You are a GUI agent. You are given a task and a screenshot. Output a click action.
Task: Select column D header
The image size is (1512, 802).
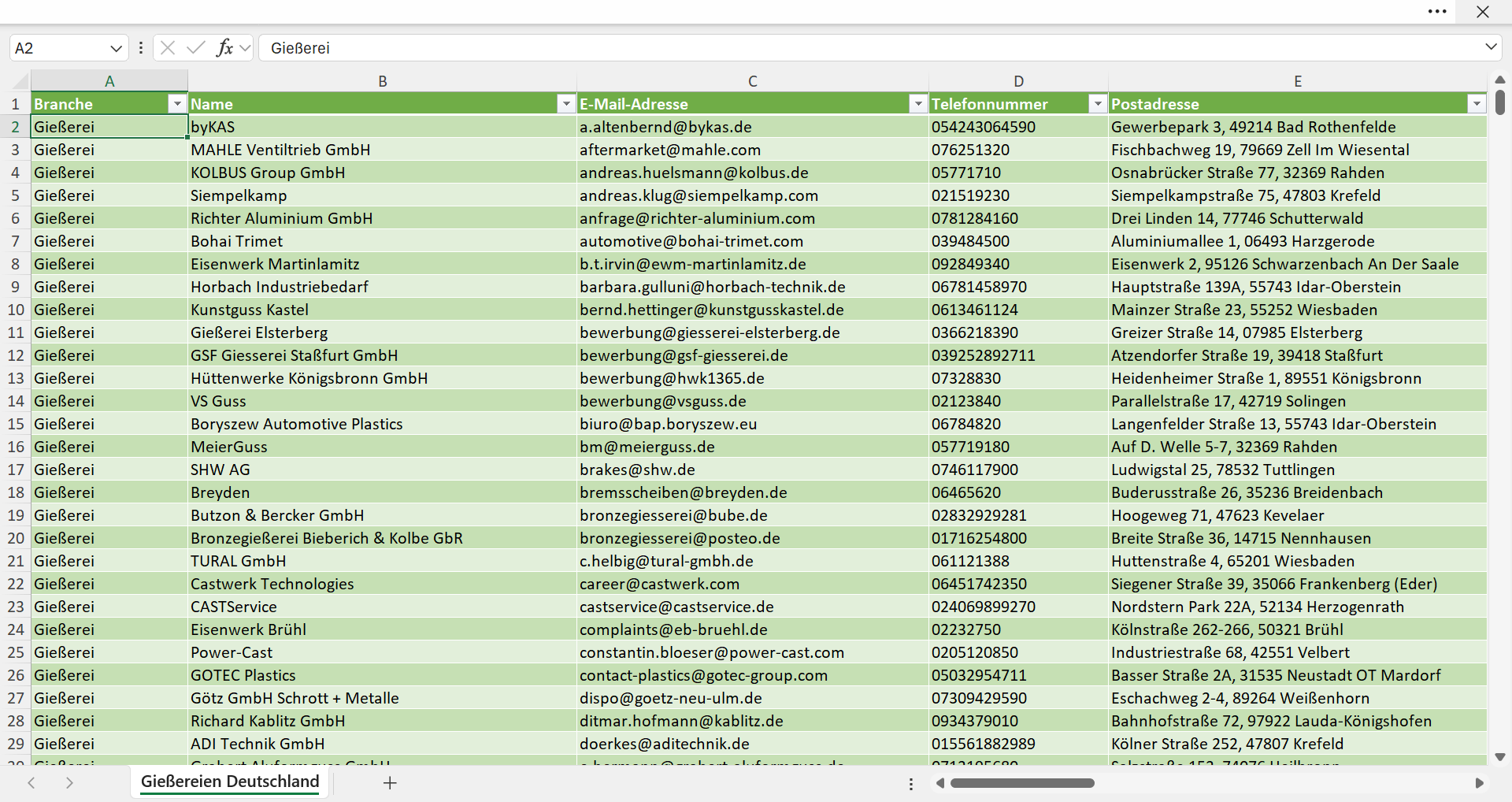1019,81
